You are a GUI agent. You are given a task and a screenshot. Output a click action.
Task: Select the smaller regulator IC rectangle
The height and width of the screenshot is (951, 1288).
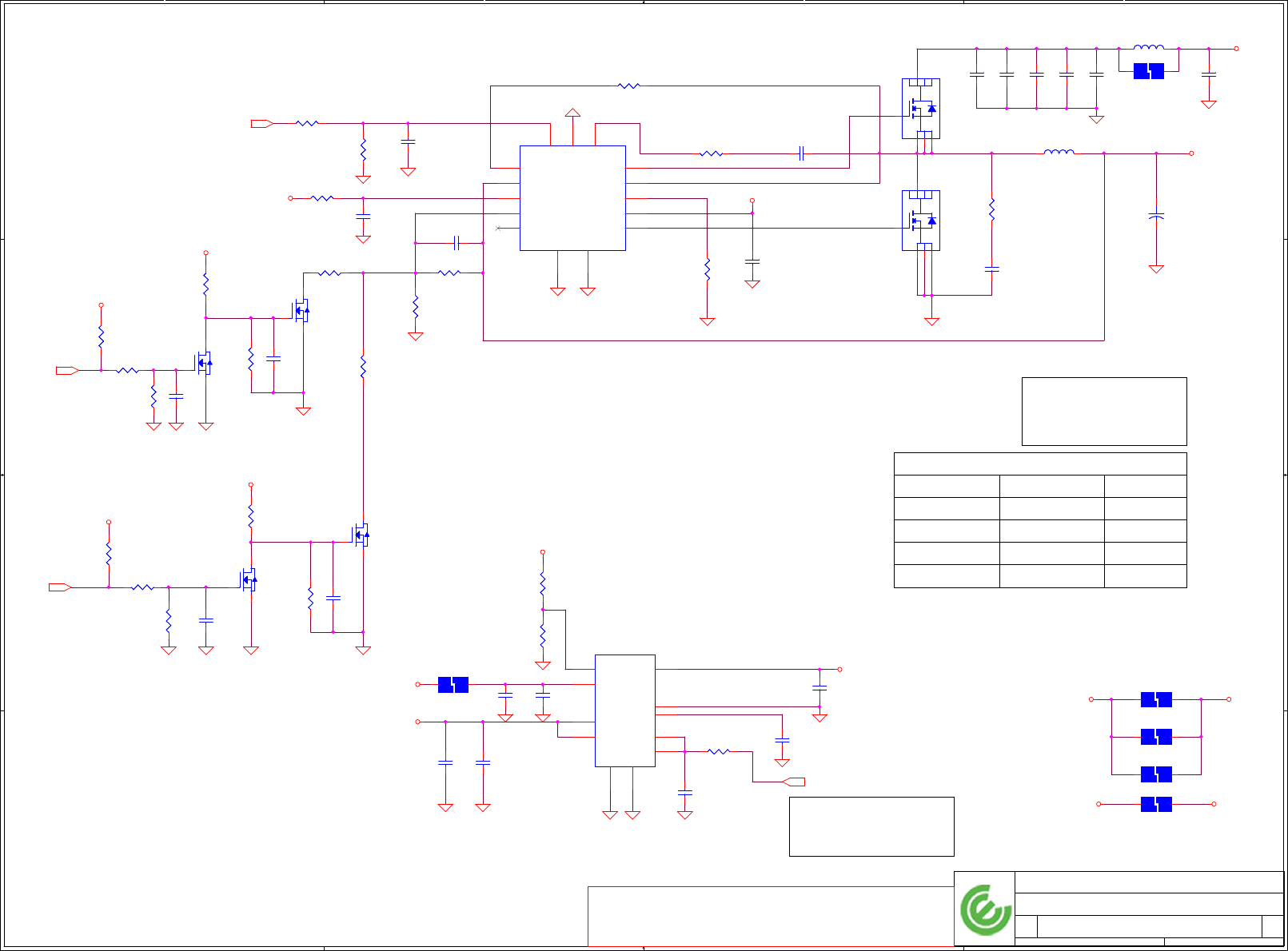point(625,710)
